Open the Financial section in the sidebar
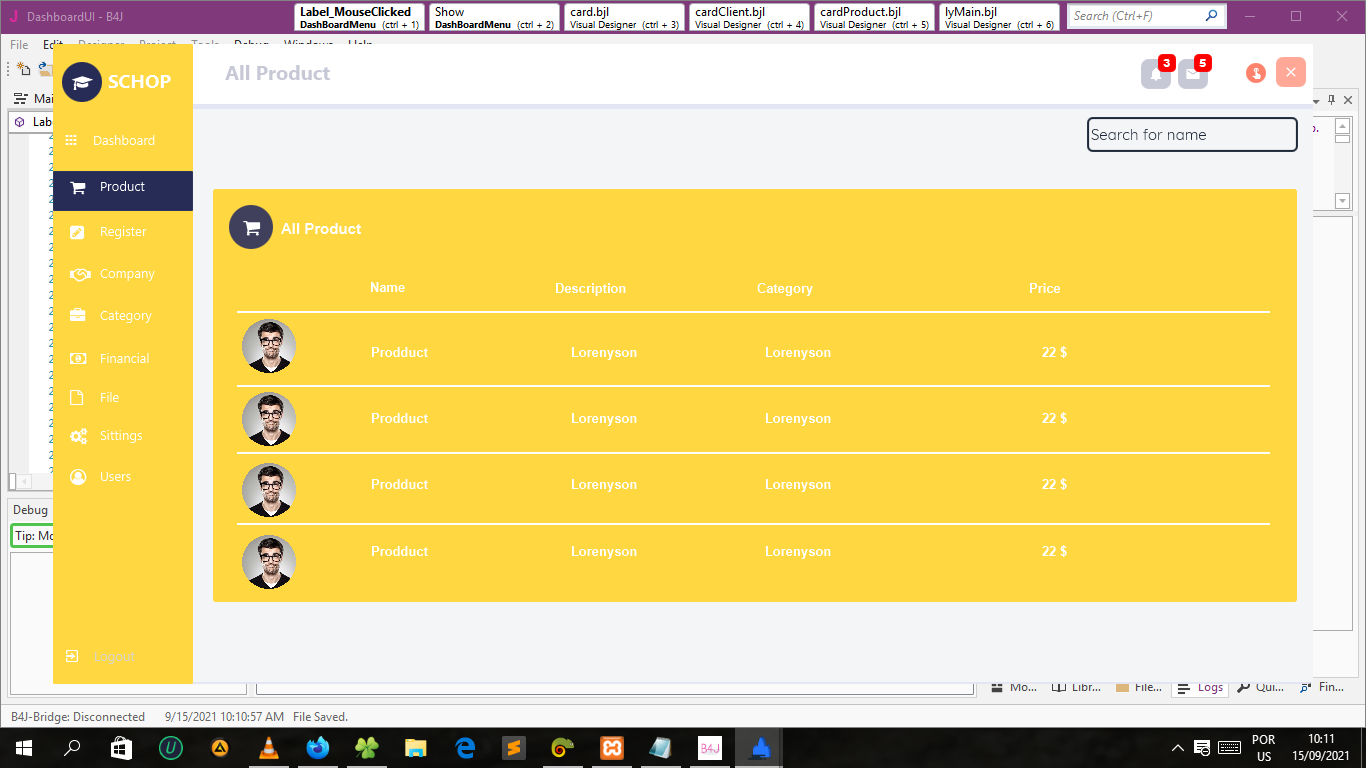The height and width of the screenshot is (768, 1366). coord(110,359)
